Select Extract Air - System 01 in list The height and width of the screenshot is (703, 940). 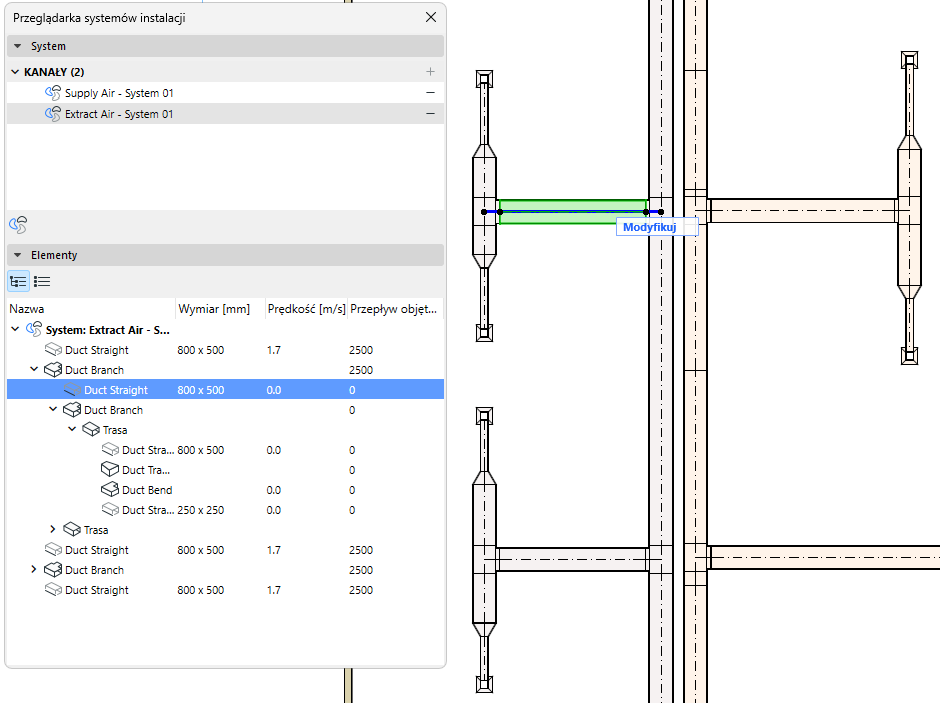click(119, 114)
